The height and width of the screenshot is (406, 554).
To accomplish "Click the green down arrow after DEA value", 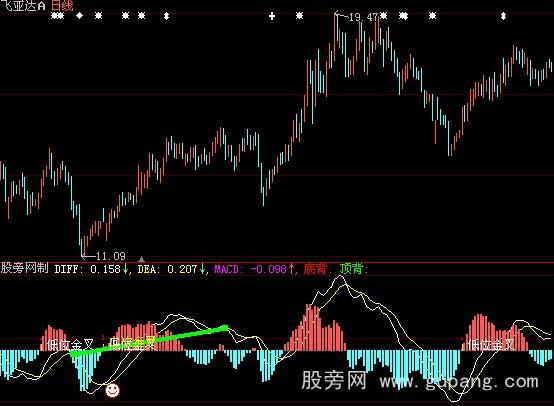I will tap(202, 269).
